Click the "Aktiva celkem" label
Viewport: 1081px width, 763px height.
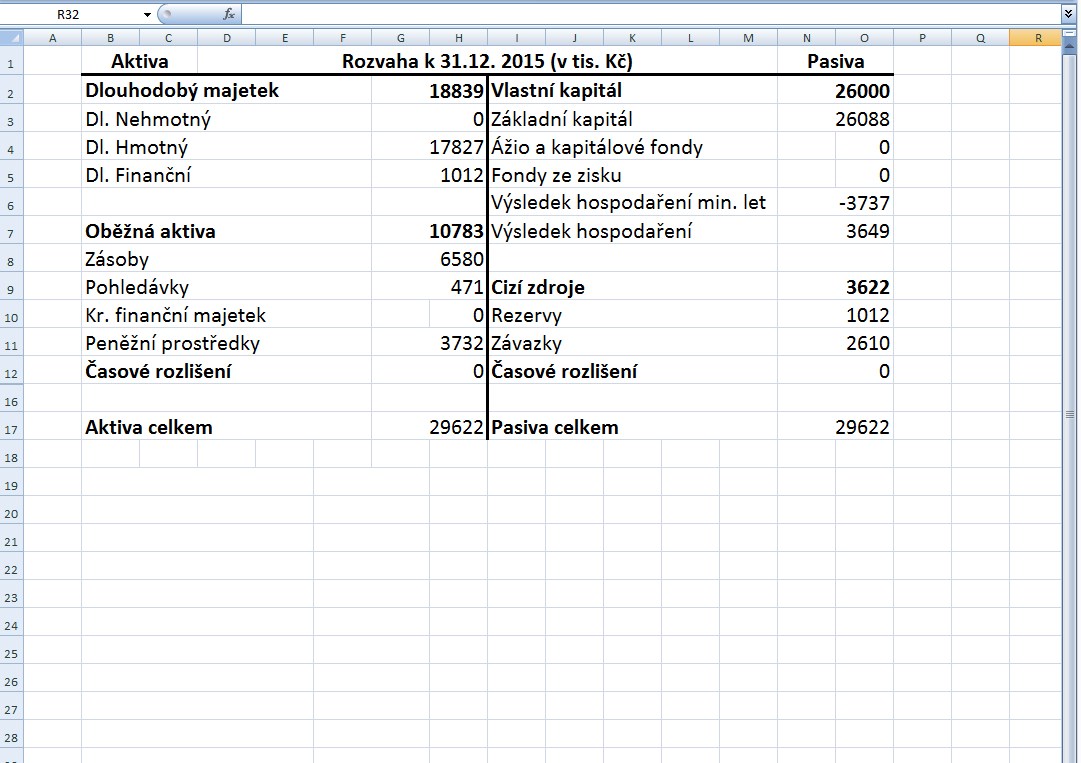click(149, 427)
